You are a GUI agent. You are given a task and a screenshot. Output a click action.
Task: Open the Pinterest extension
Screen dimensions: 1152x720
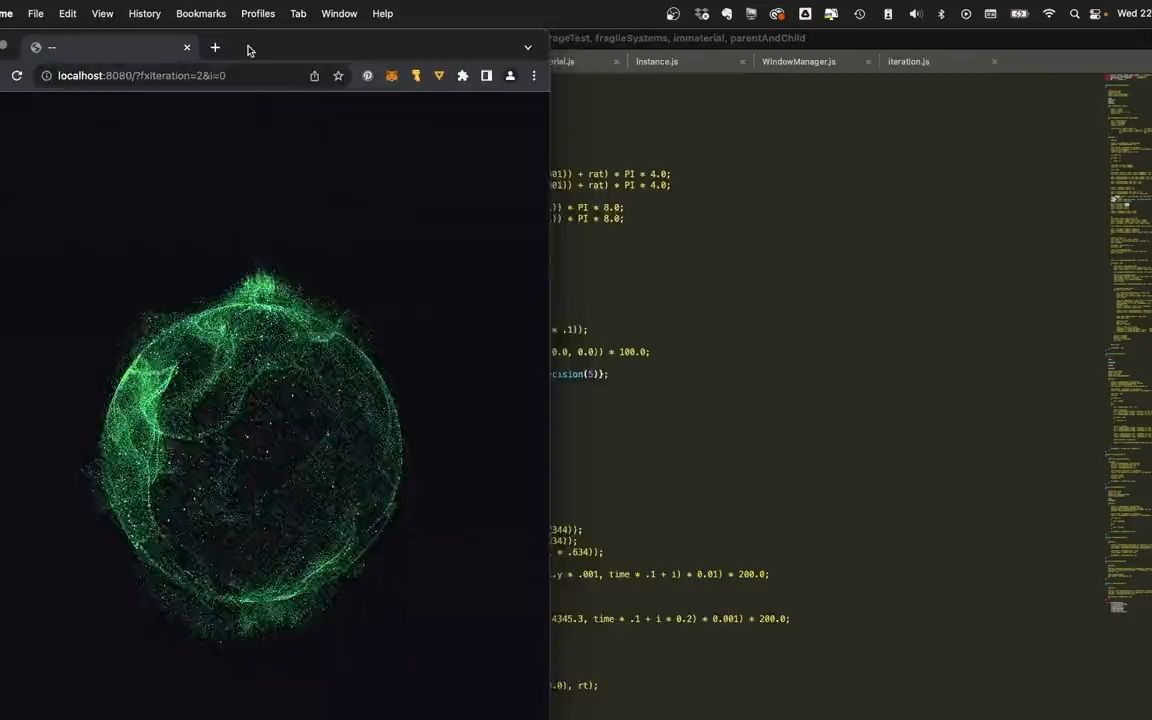click(367, 76)
